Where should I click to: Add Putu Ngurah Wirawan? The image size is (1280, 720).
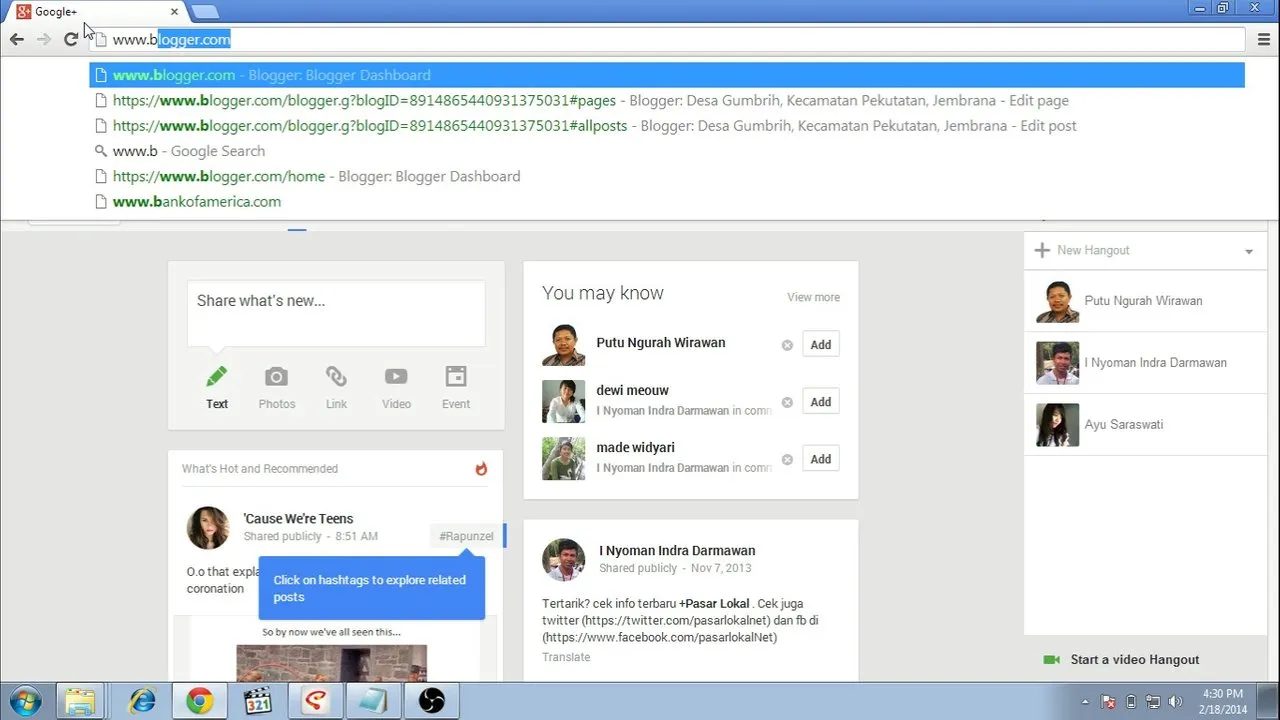pyautogui.click(x=821, y=344)
